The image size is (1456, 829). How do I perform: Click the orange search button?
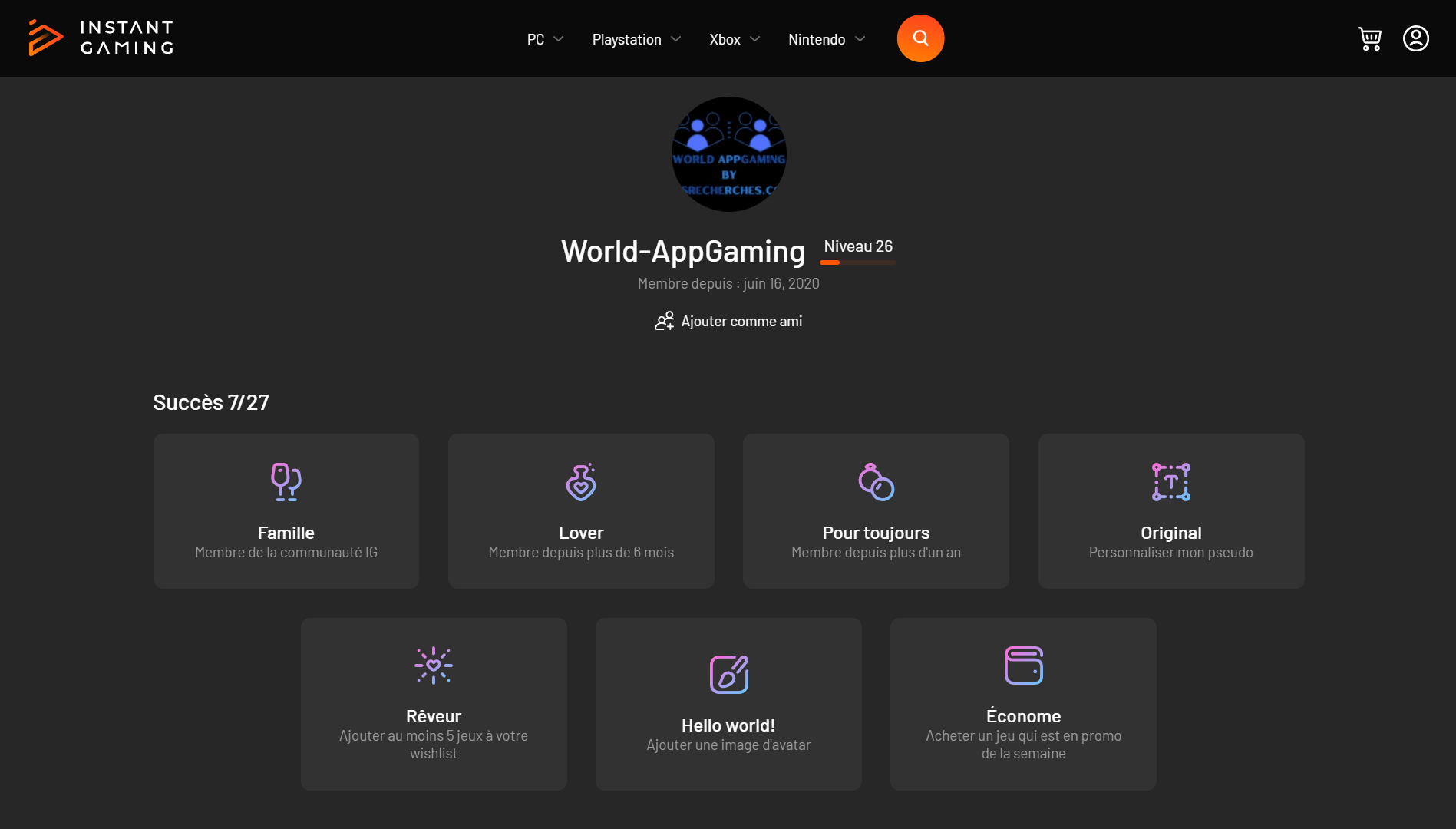(x=920, y=38)
